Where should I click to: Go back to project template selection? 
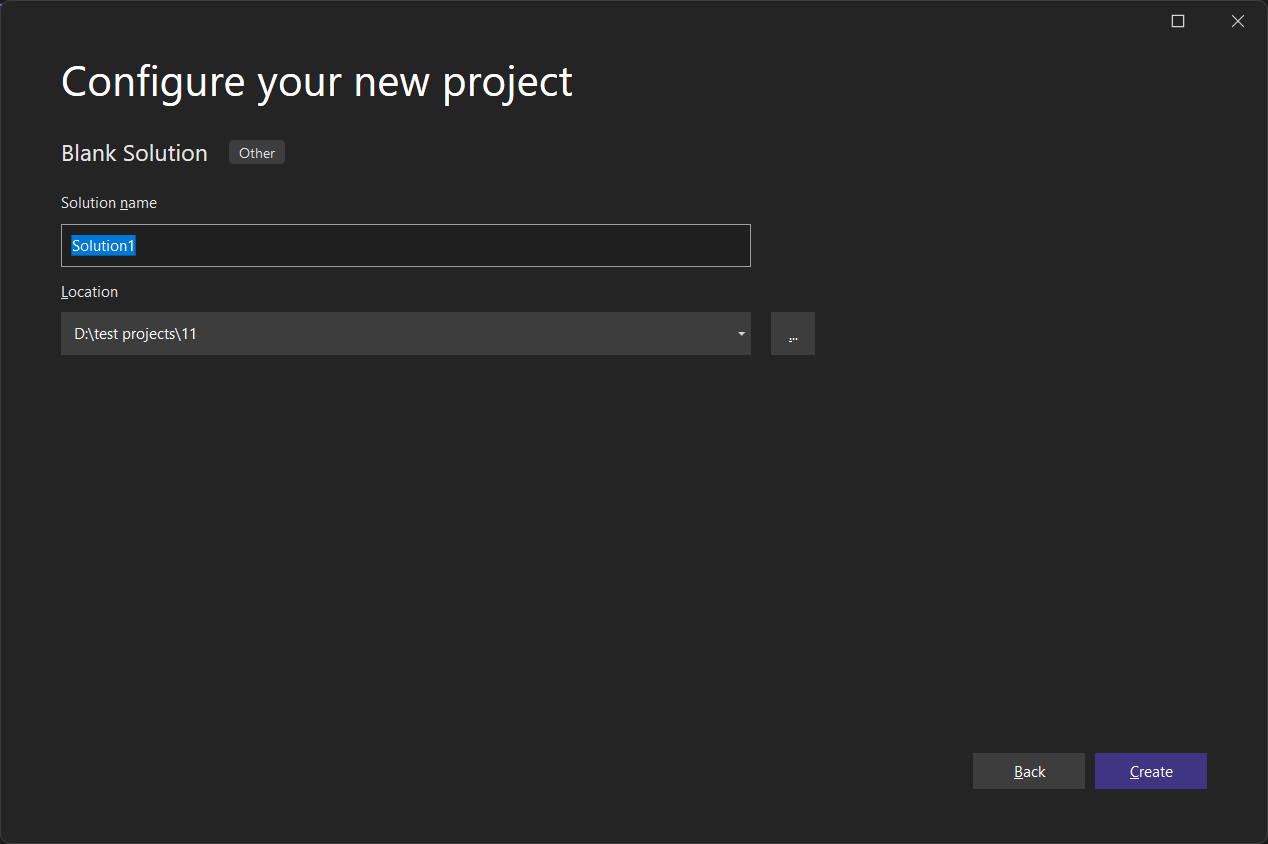1028,771
